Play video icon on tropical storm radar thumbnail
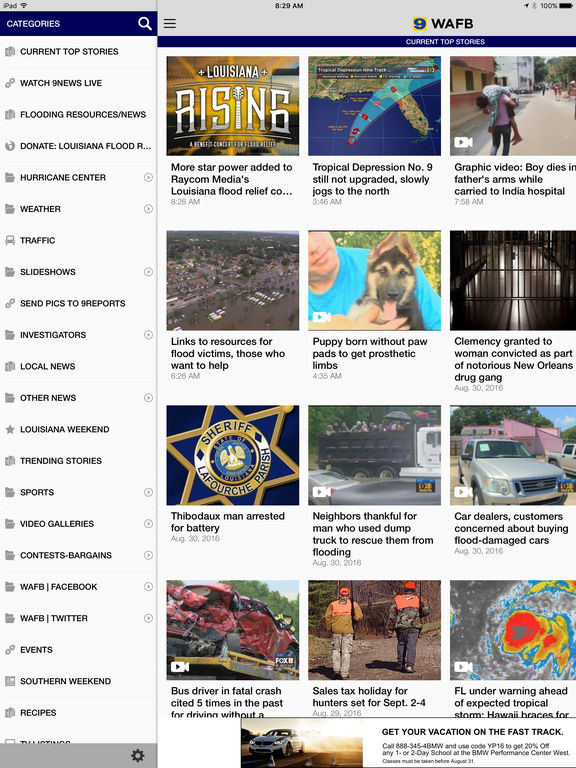Screen dimensions: 576x768 463,667
